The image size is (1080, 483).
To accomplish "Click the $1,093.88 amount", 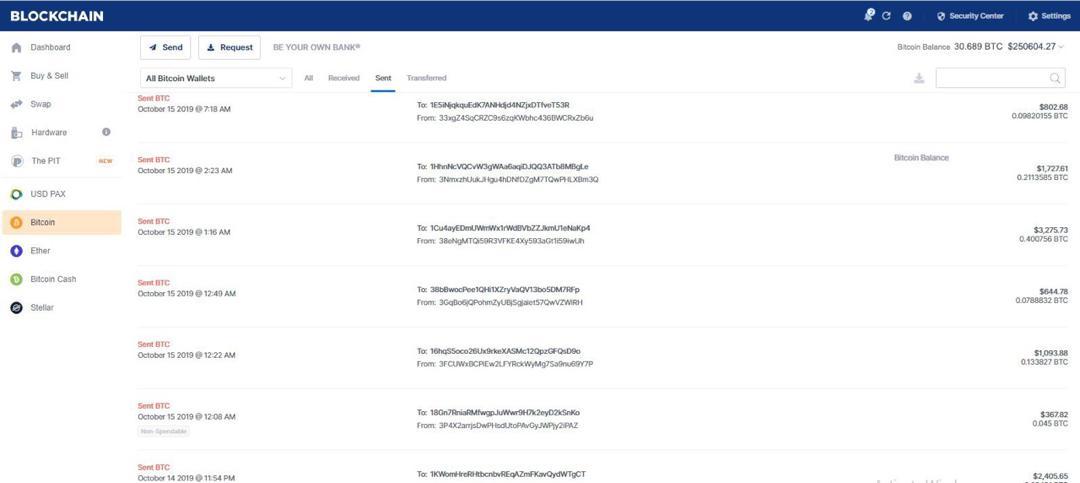I will [1051, 353].
